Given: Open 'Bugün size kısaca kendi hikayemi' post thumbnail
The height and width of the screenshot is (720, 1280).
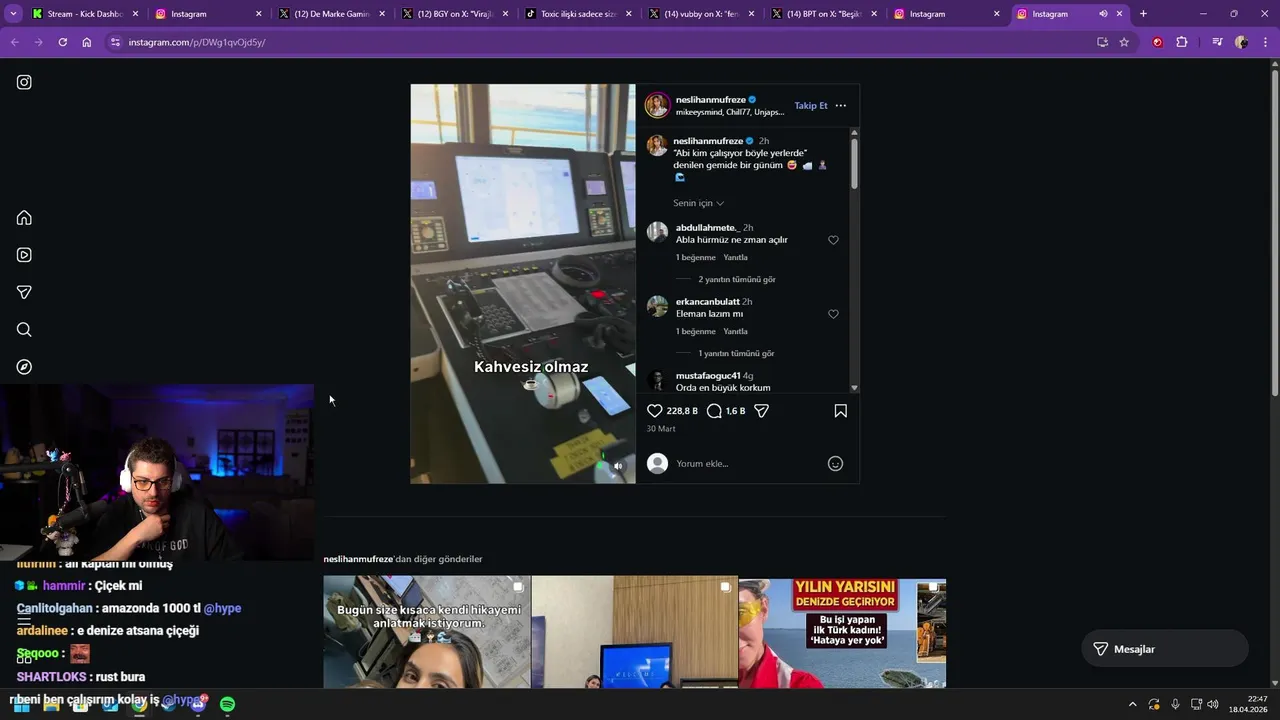Looking at the screenshot, I should (x=427, y=632).
